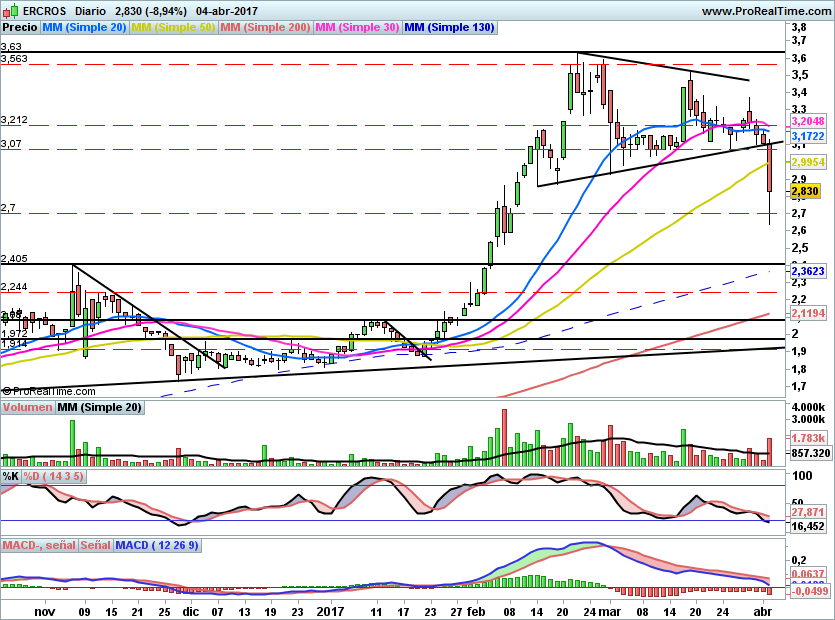The height and width of the screenshot is (620, 835).
Task: Click the yellow 2,830 current price tag
Action: tap(805, 191)
